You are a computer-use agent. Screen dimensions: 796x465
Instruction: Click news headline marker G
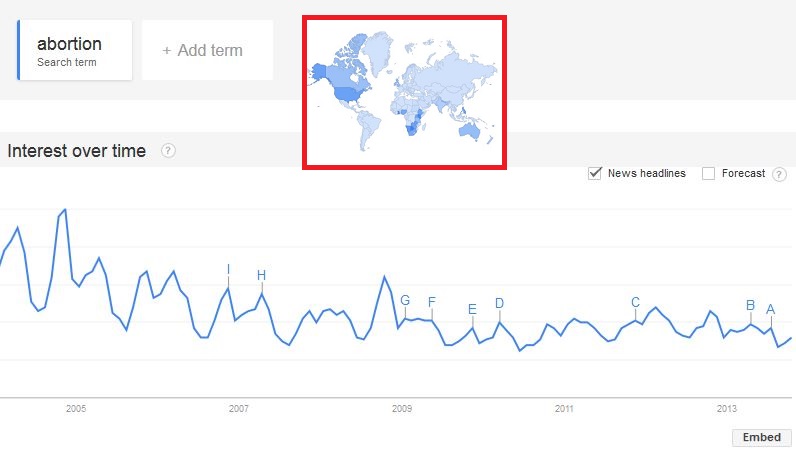(405, 300)
